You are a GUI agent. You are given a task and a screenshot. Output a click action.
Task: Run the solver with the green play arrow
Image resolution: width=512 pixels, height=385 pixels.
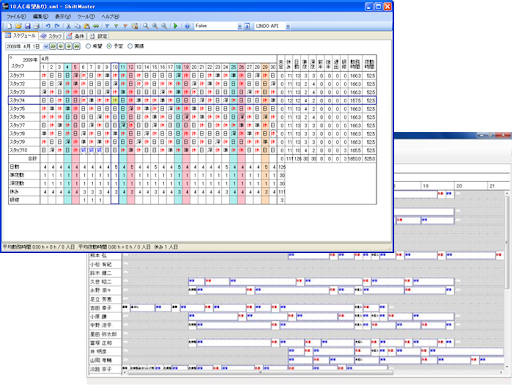(176, 26)
